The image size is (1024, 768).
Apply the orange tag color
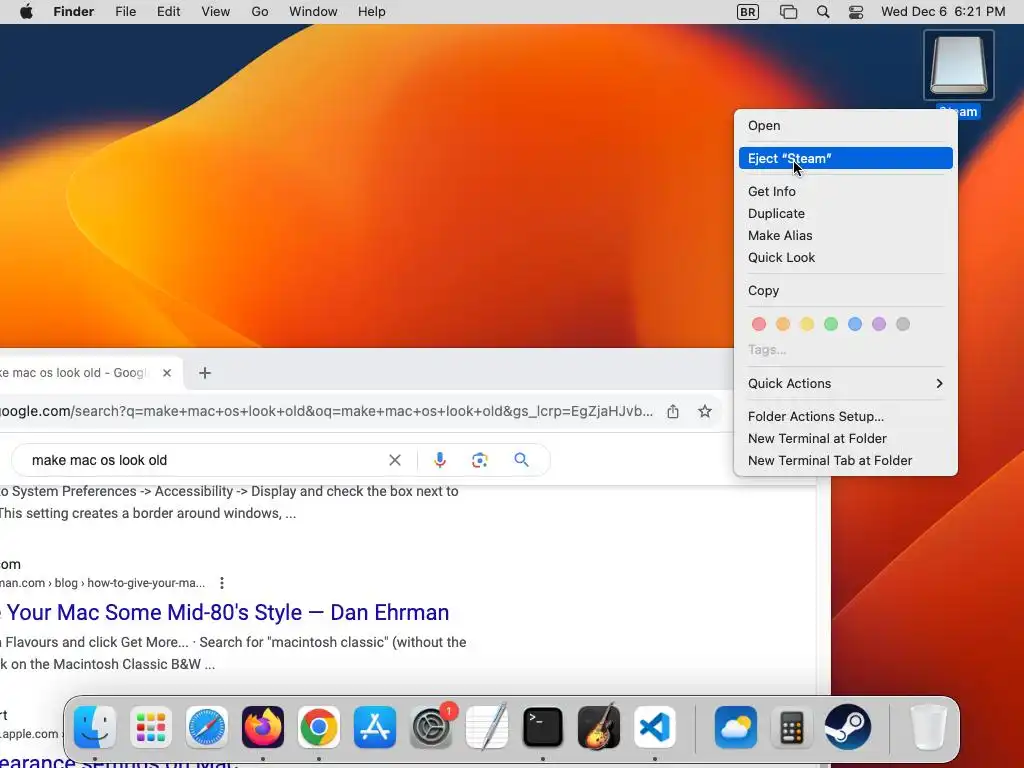[x=783, y=324]
